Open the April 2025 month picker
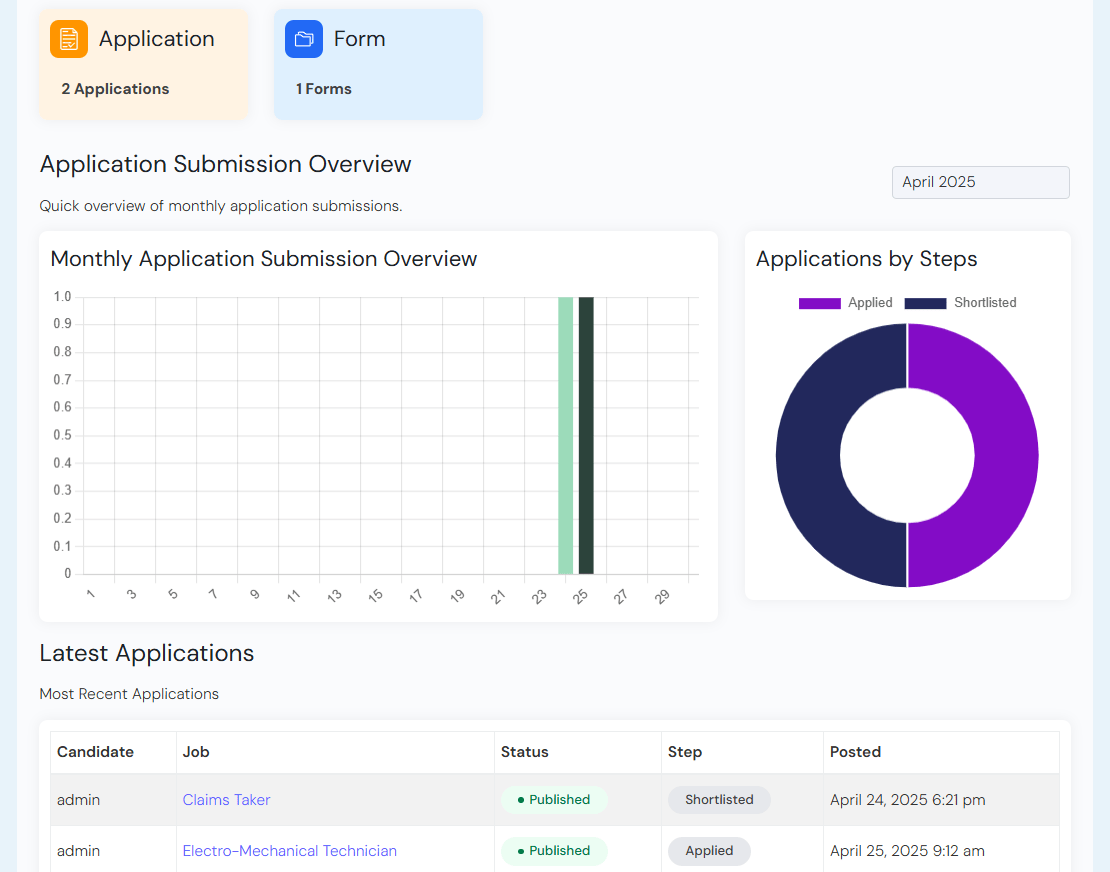The height and width of the screenshot is (872, 1110). pyautogui.click(x=980, y=182)
